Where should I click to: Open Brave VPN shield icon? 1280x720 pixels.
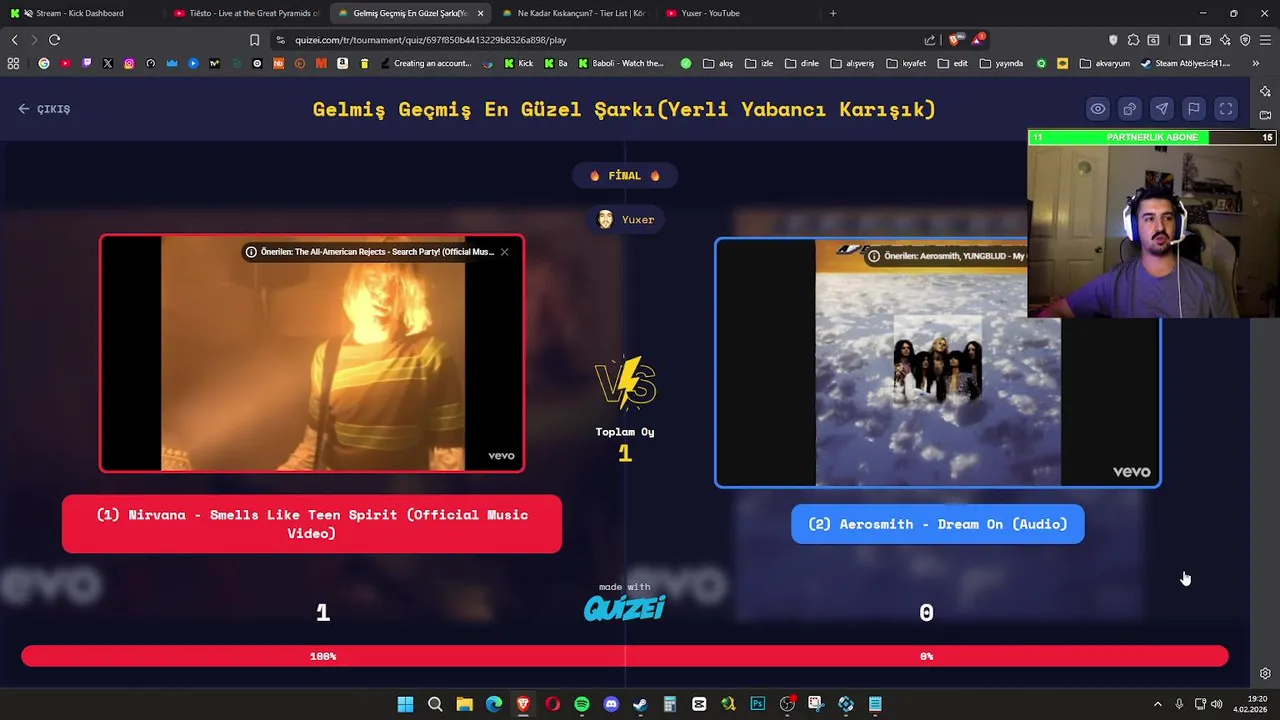click(x=1245, y=40)
